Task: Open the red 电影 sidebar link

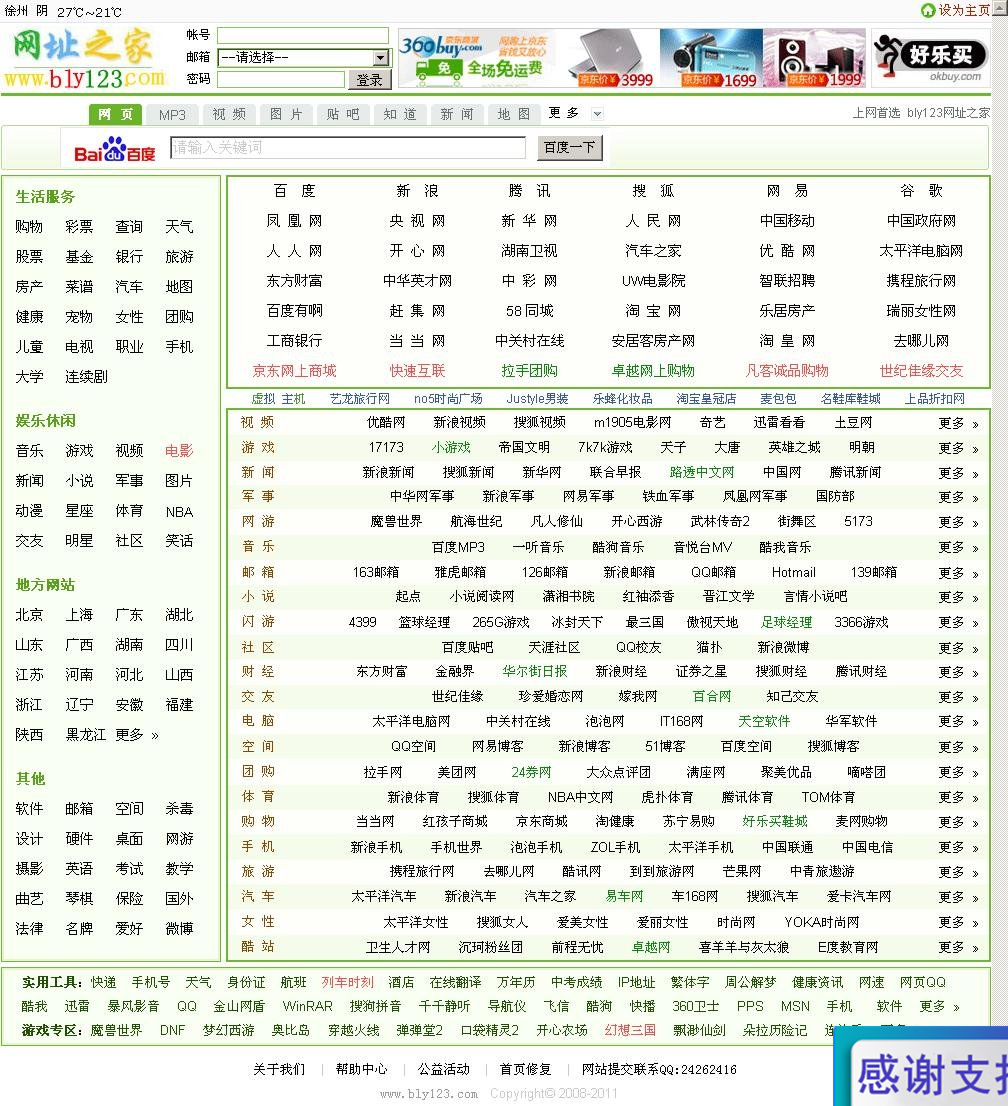Action: (179, 451)
